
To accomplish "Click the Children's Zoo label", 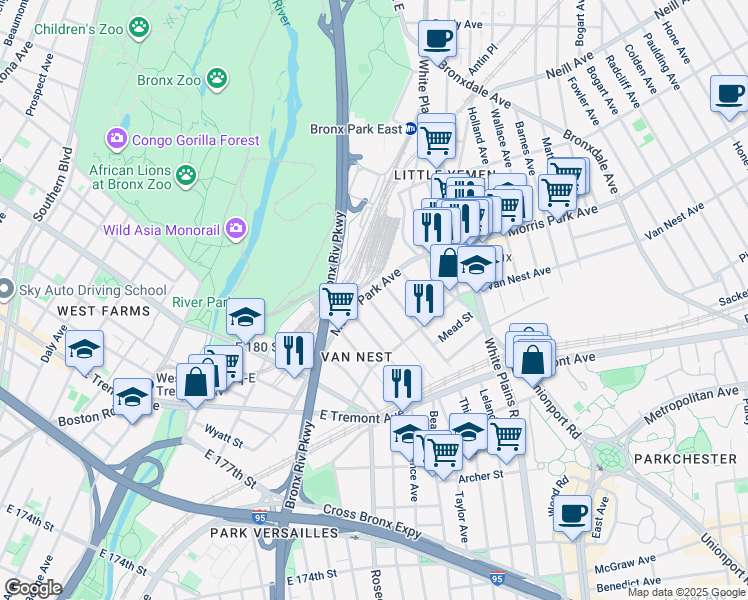I will (x=79, y=29).
